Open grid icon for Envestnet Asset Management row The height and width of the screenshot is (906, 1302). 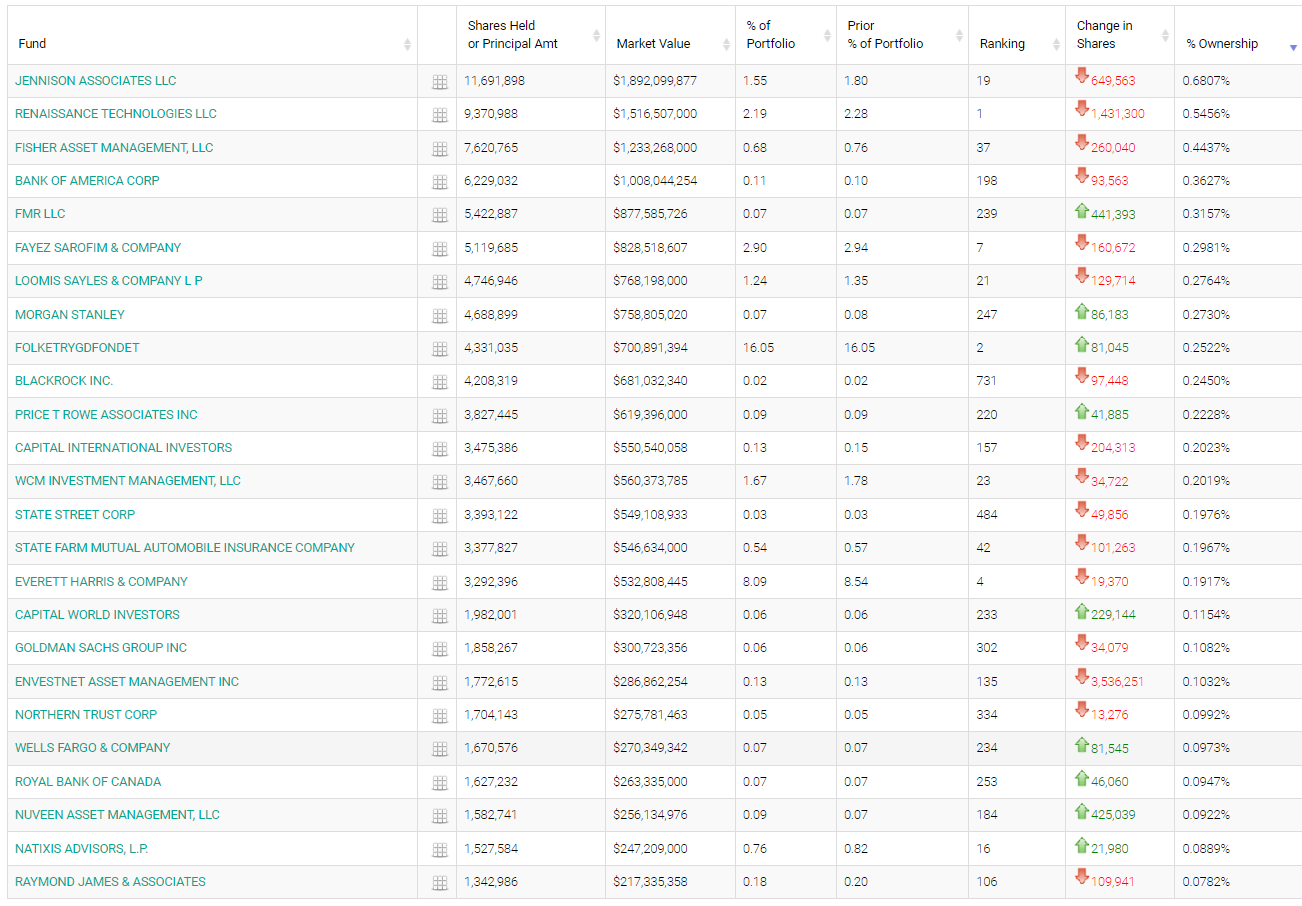pyautogui.click(x=440, y=683)
